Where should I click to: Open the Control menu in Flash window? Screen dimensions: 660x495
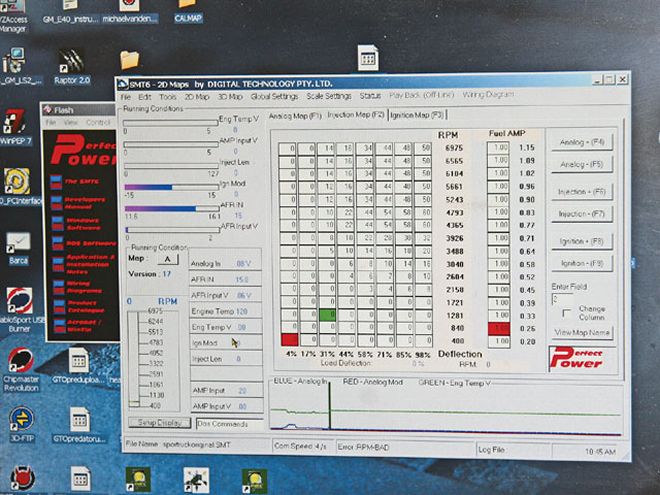98,122
